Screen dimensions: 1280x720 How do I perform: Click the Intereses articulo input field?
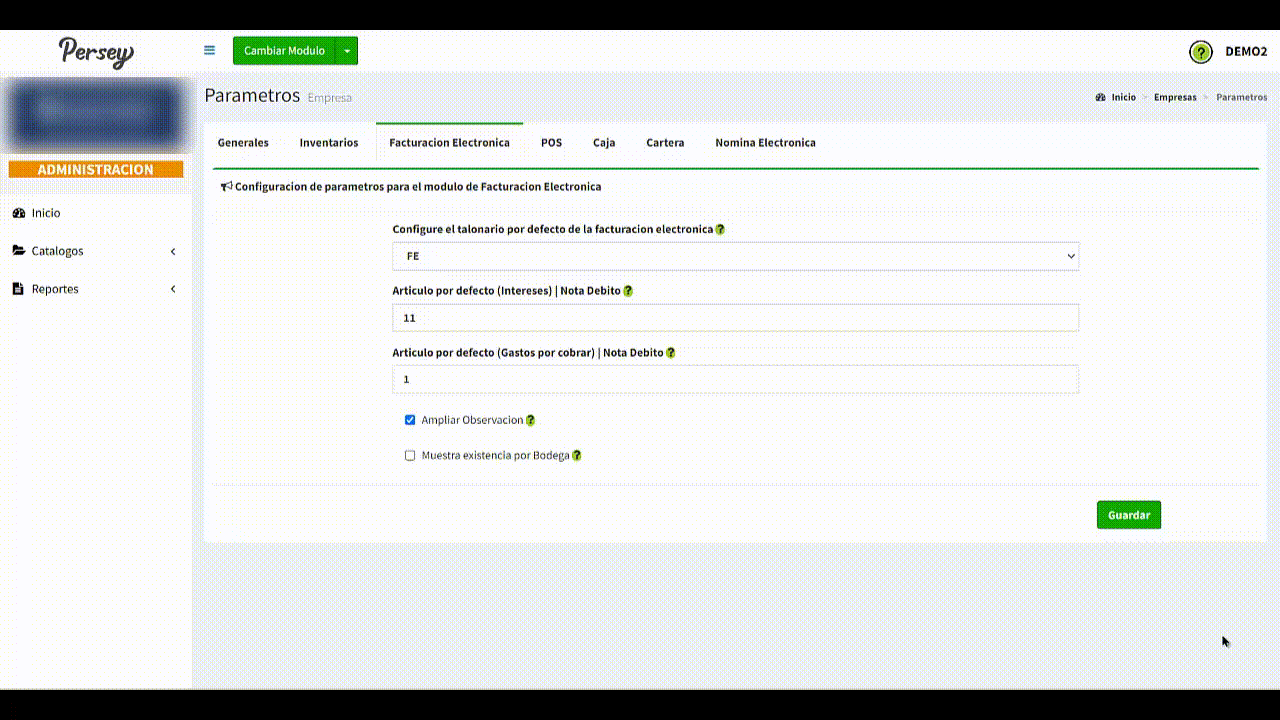[735, 318]
